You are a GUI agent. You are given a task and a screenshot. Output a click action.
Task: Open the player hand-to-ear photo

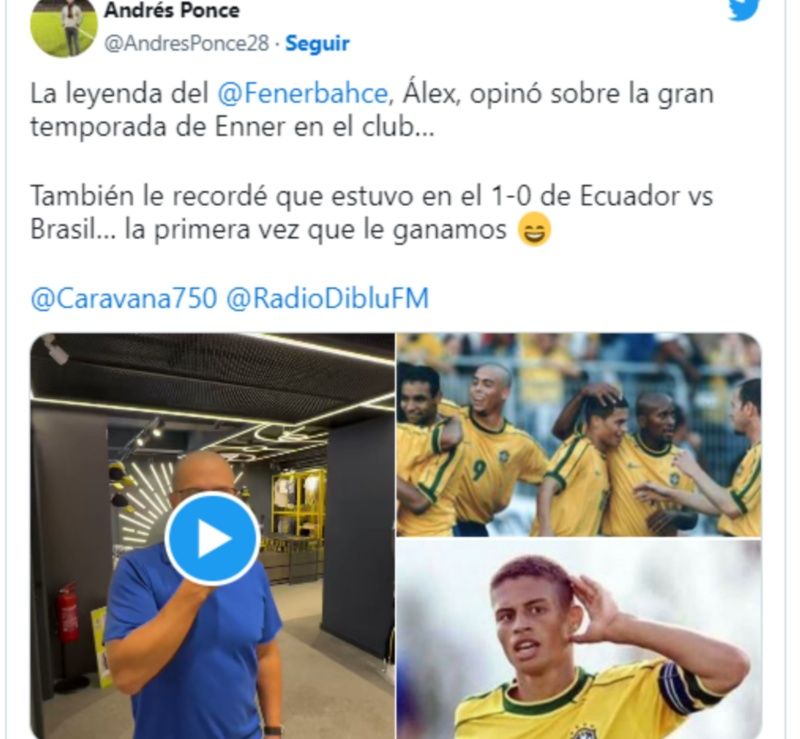coord(579,640)
